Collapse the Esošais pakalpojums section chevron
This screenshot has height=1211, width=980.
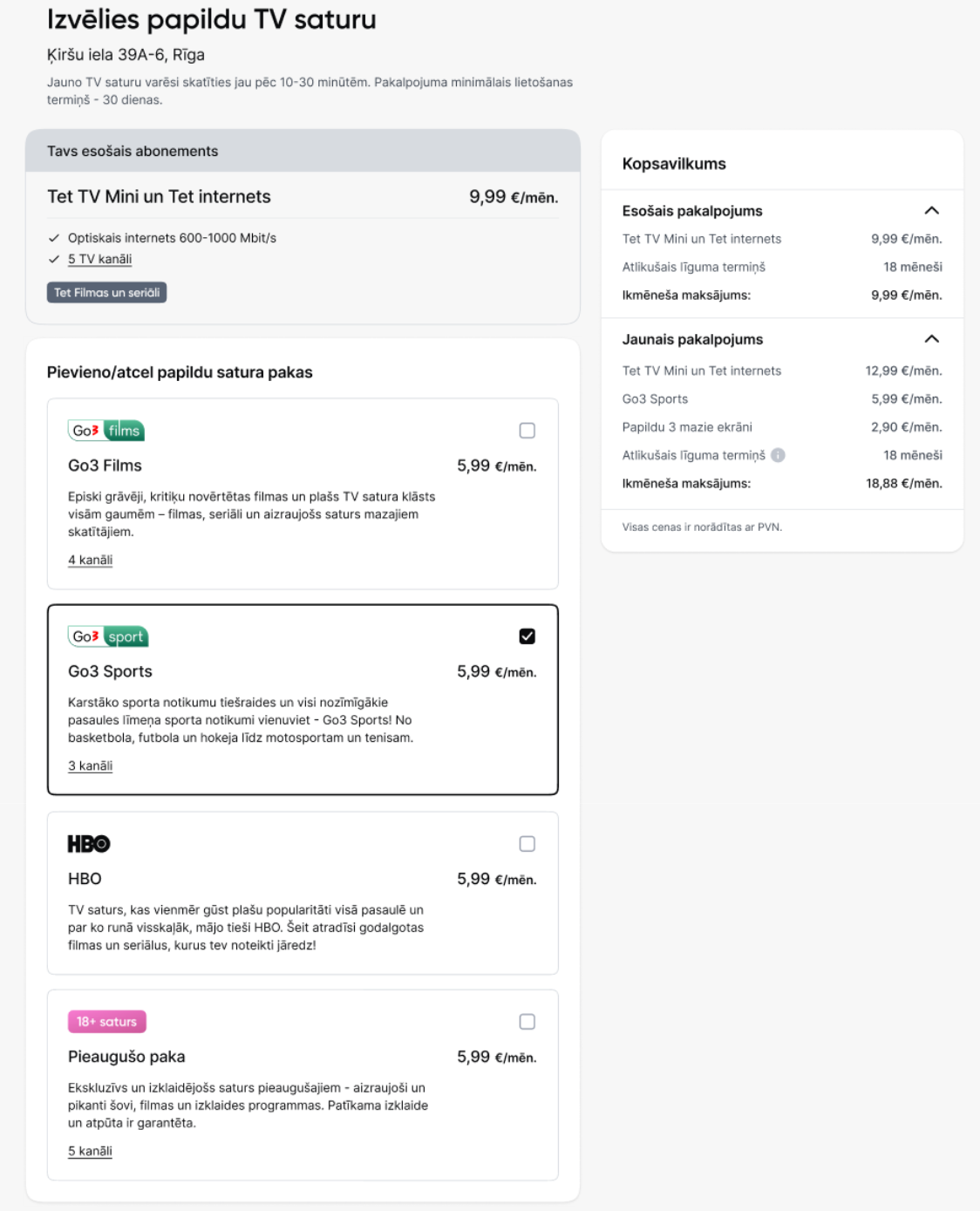pos(932,210)
